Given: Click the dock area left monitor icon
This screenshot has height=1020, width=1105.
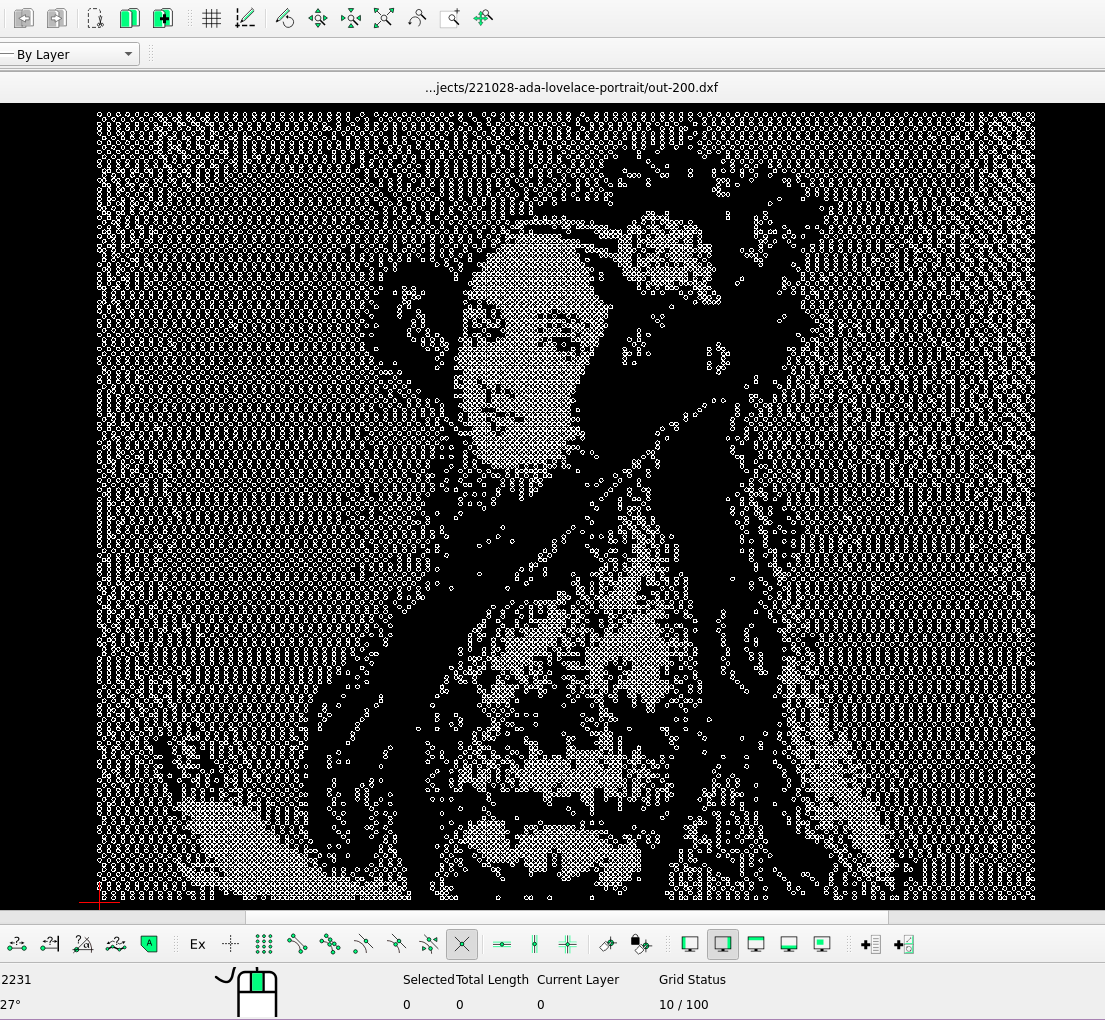Looking at the screenshot, I should click(690, 945).
